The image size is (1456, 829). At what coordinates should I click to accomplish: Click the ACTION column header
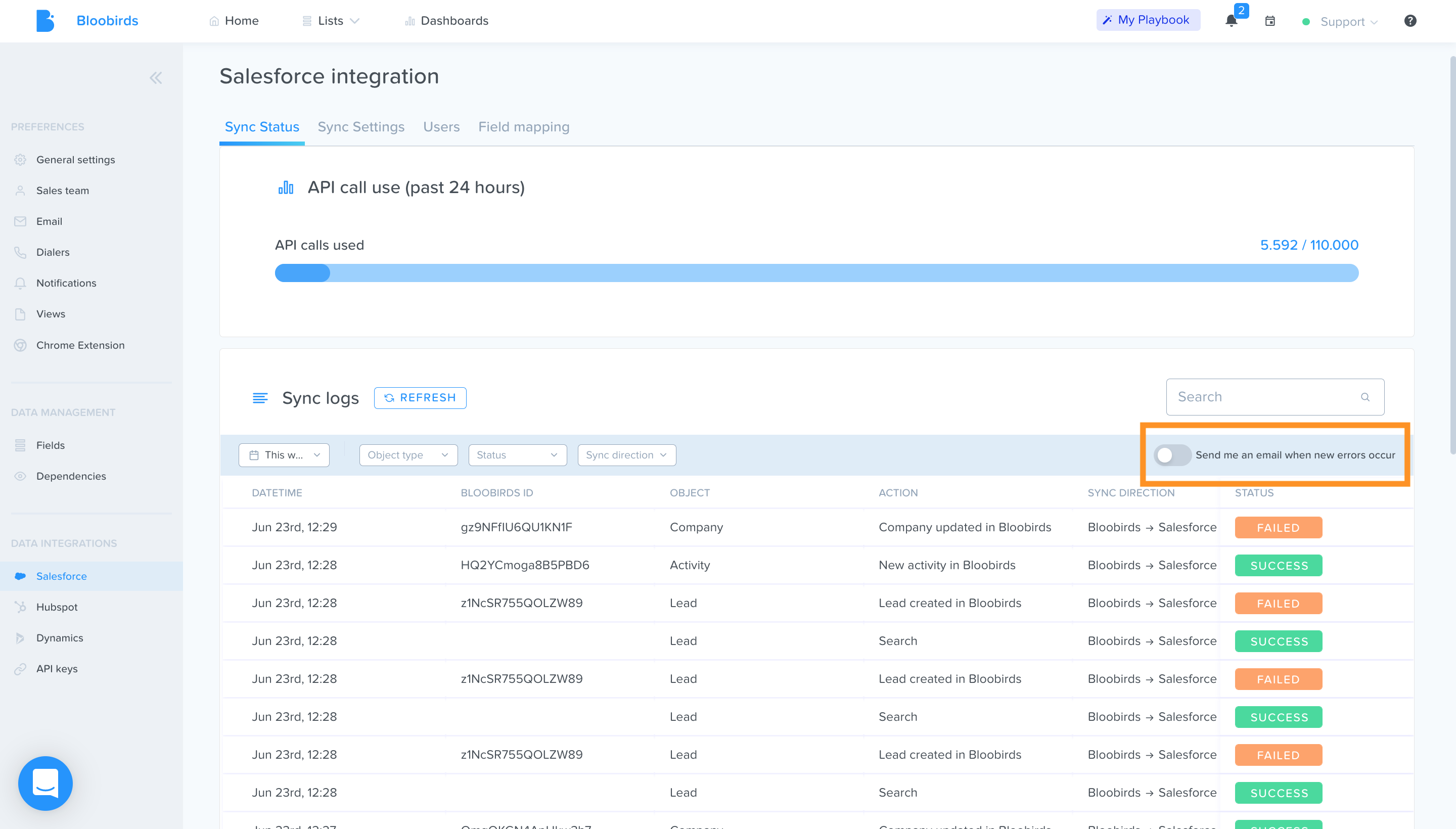[898, 493]
